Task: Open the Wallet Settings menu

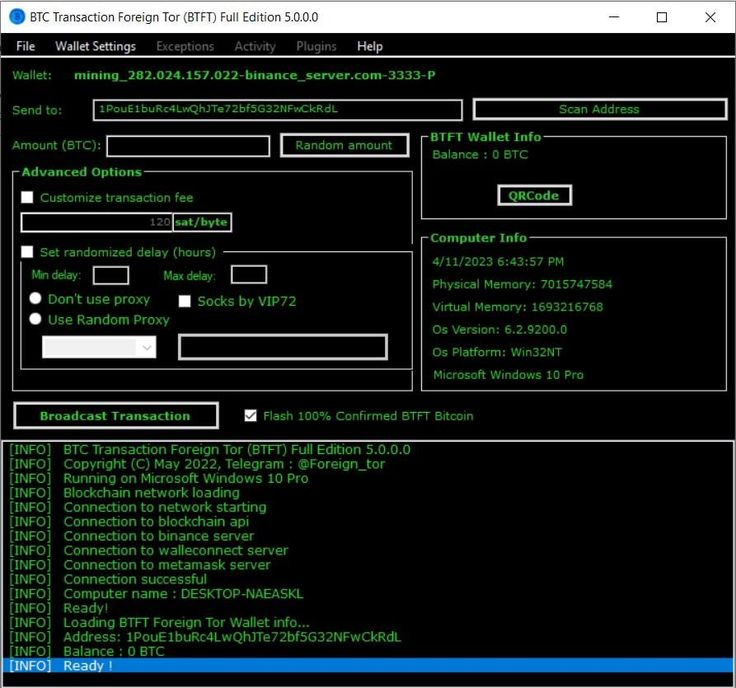Action: coord(95,46)
